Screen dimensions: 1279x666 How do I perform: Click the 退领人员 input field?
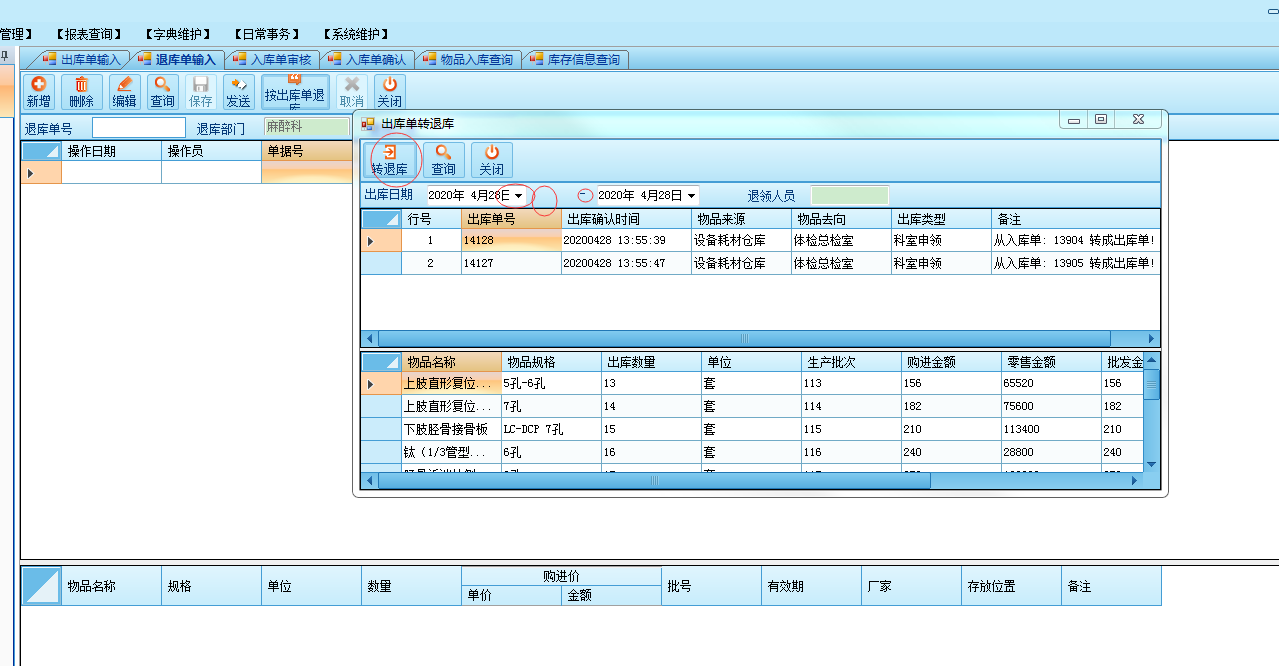coord(848,196)
